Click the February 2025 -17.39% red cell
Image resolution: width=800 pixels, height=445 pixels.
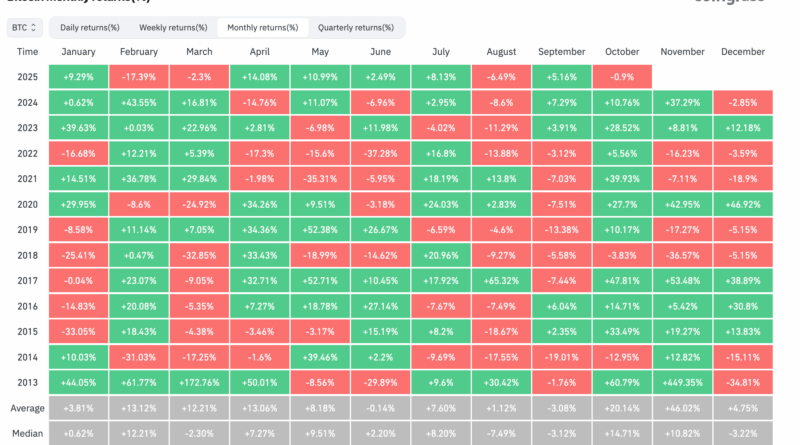point(139,76)
